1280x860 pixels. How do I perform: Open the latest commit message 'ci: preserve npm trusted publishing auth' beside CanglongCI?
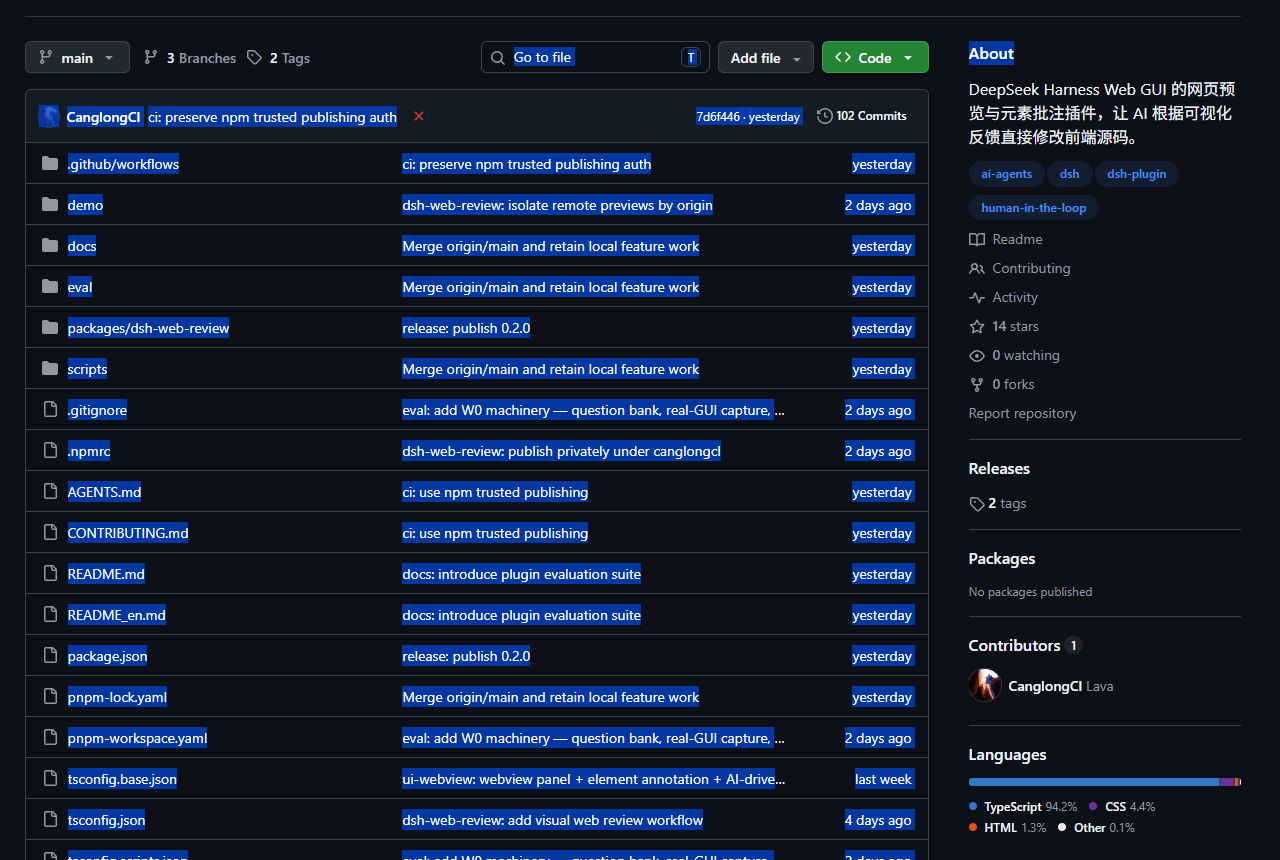coord(273,117)
